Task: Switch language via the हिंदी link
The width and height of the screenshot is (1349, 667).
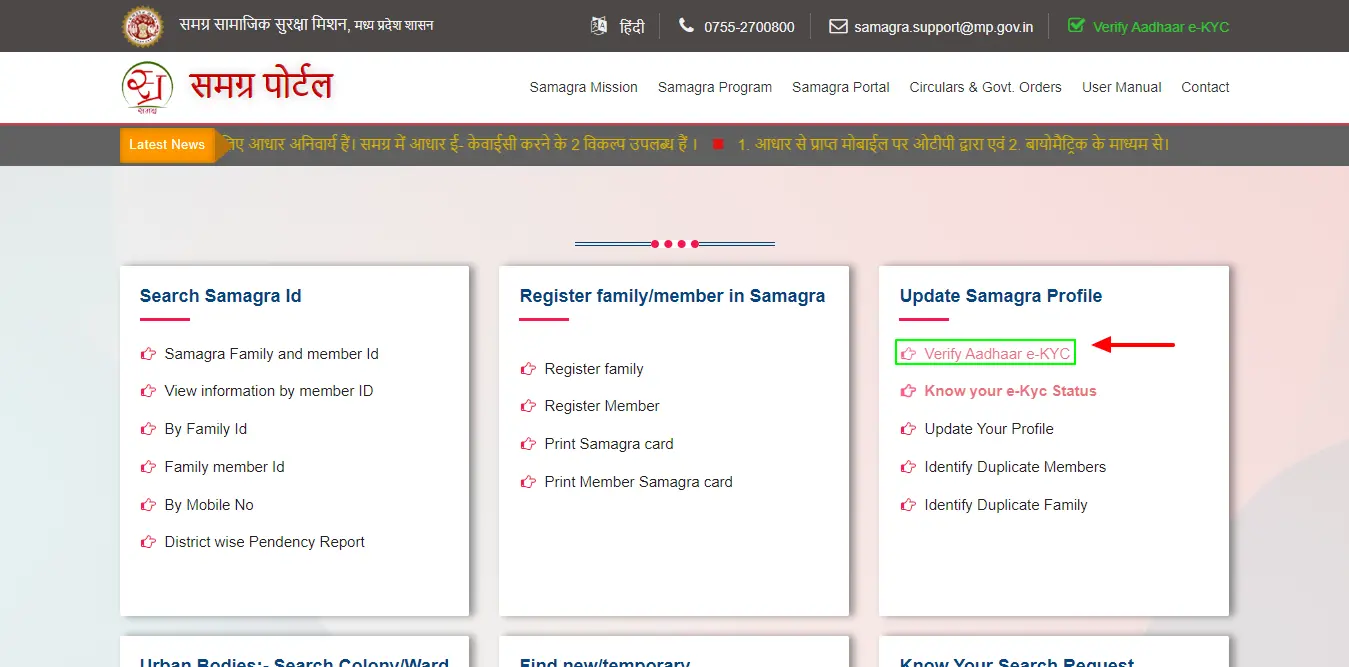Action: point(632,27)
